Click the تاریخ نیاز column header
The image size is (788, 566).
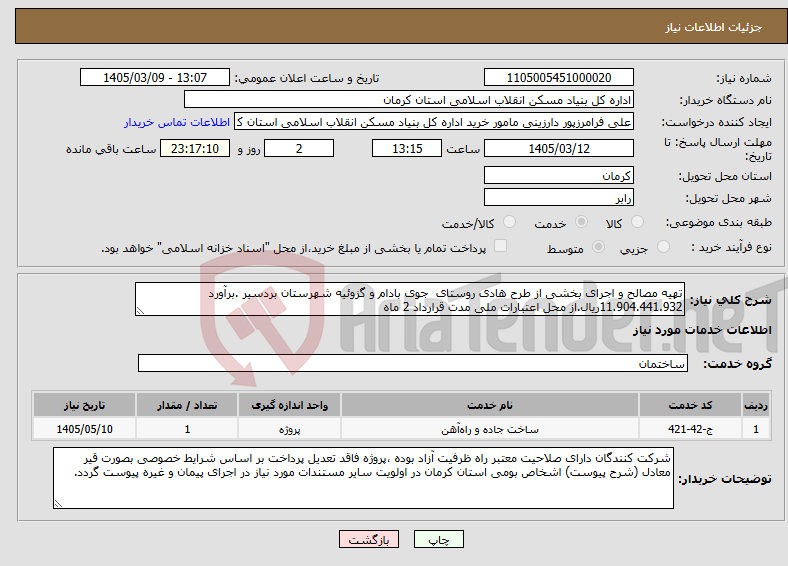(84, 405)
